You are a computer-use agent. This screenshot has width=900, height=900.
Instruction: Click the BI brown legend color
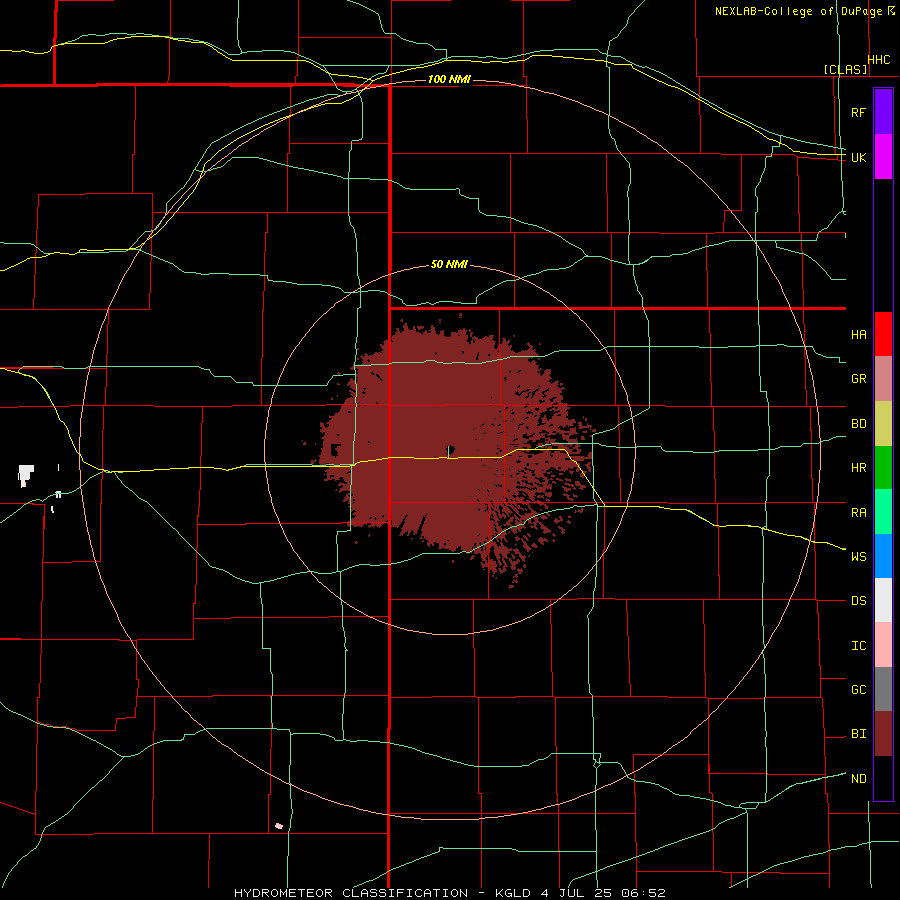tap(883, 734)
